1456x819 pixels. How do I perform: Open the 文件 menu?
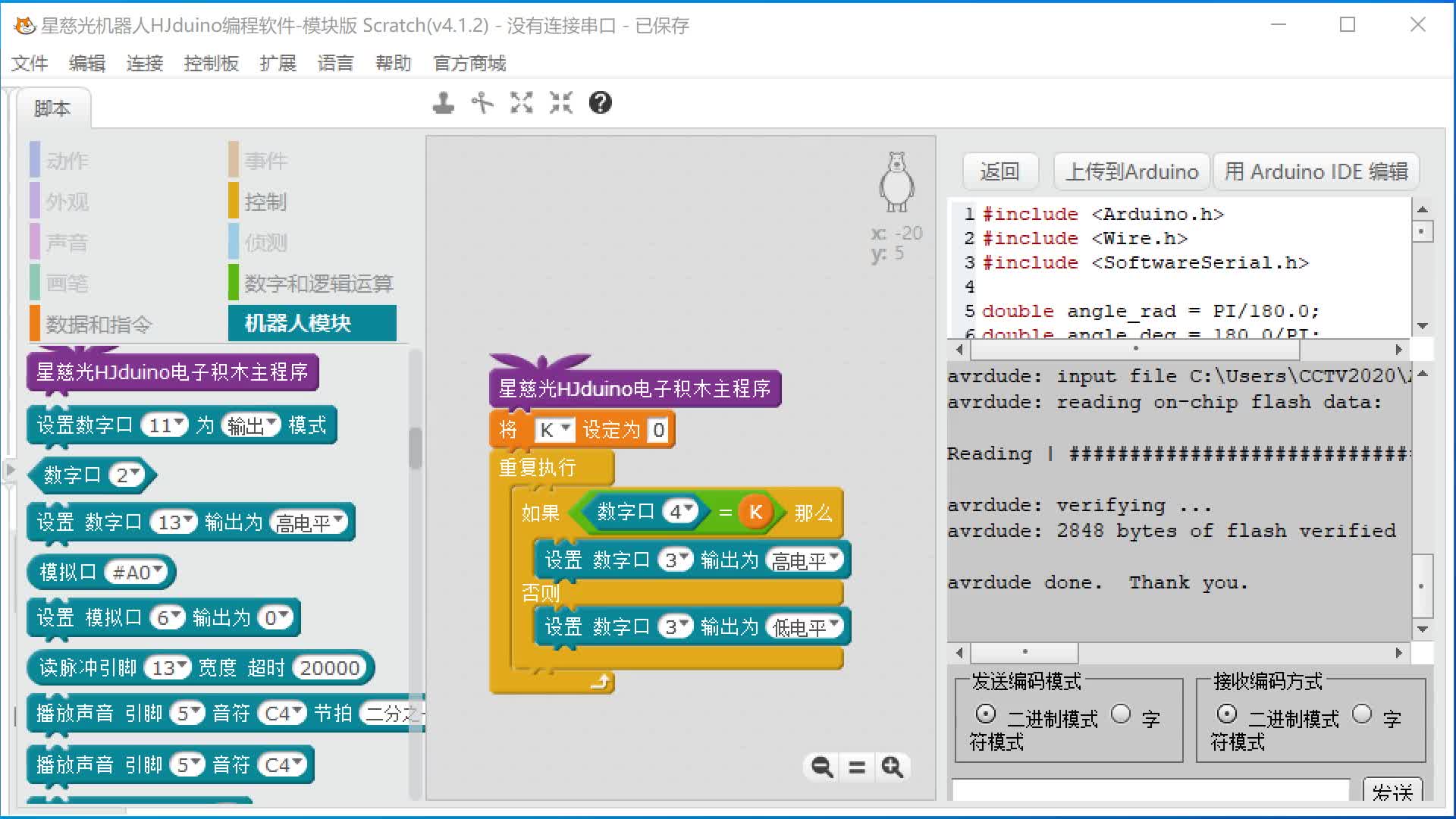tap(29, 64)
